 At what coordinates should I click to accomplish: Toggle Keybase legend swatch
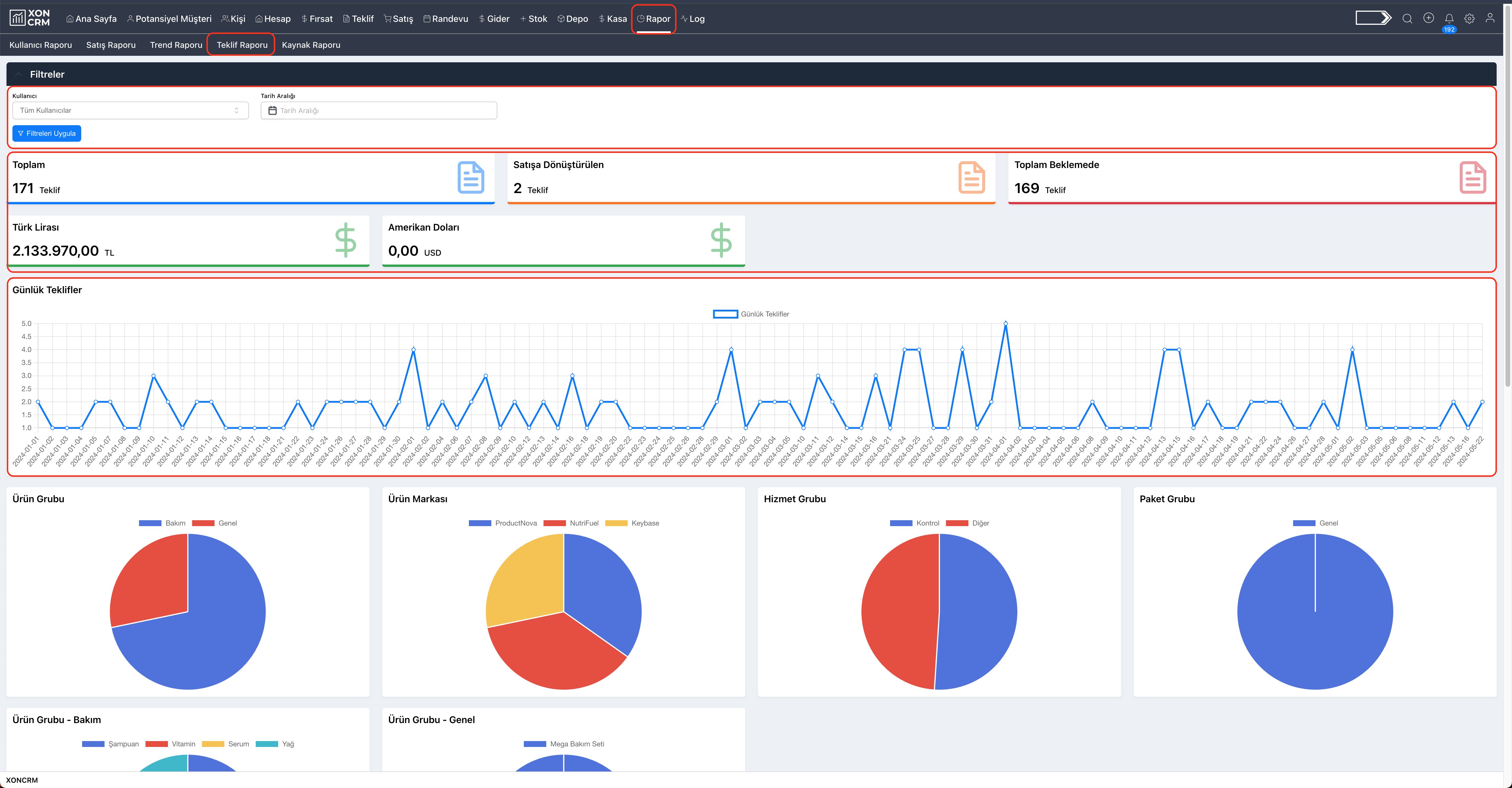click(x=616, y=523)
